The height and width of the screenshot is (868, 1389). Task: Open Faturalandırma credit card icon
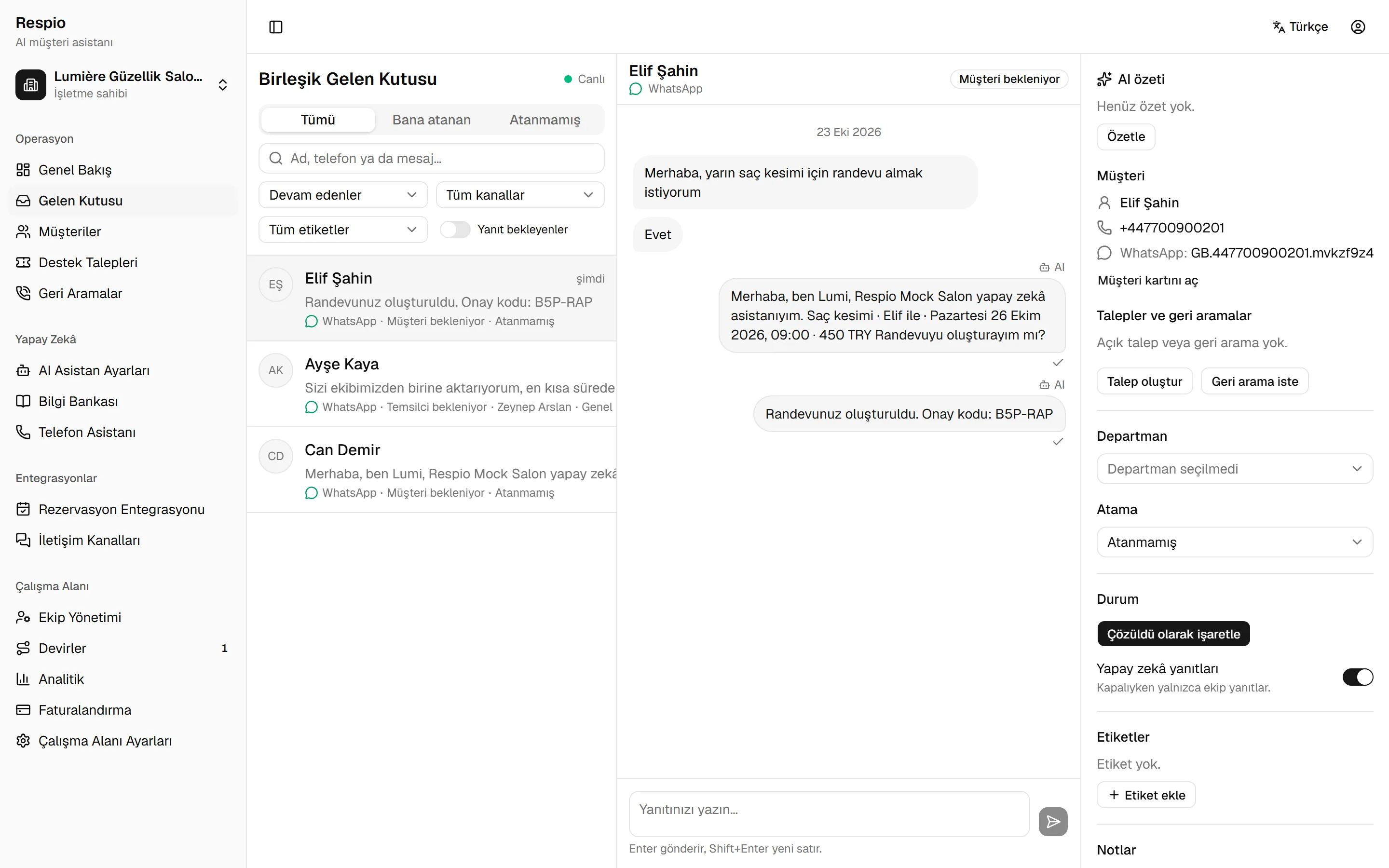click(x=23, y=710)
